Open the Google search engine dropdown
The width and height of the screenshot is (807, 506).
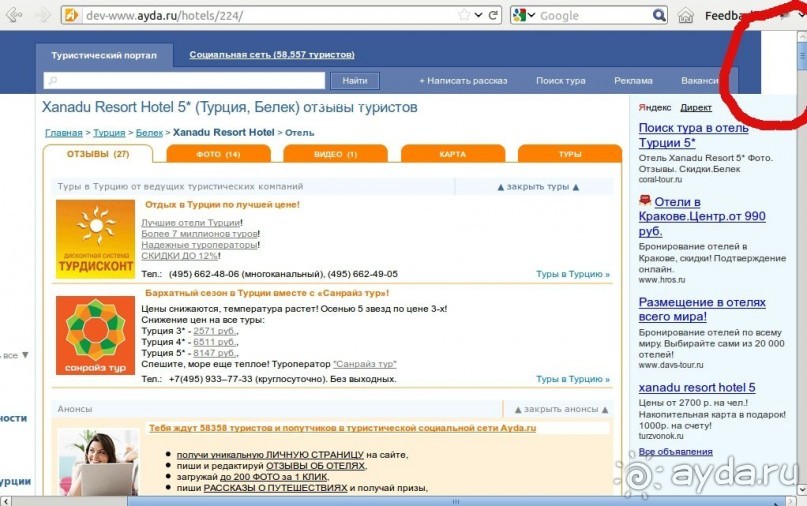tap(524, 16)
